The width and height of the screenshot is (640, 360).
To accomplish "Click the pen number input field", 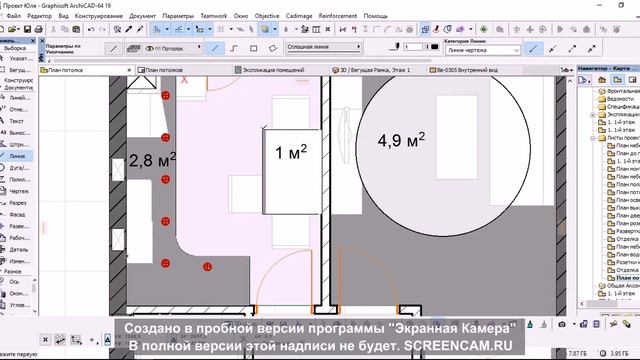I will (413, 47).
